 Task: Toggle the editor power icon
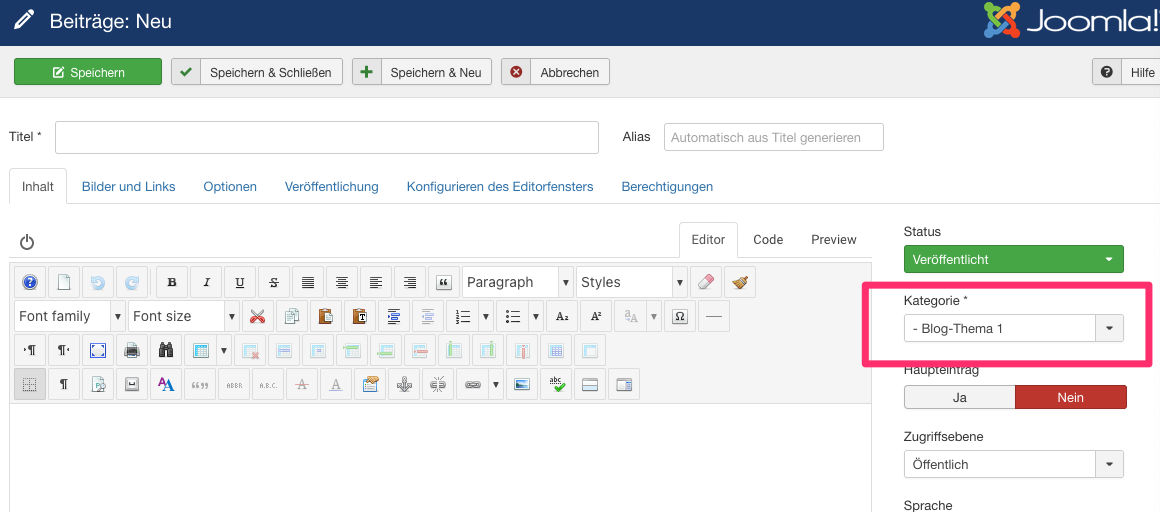(27, 242)
